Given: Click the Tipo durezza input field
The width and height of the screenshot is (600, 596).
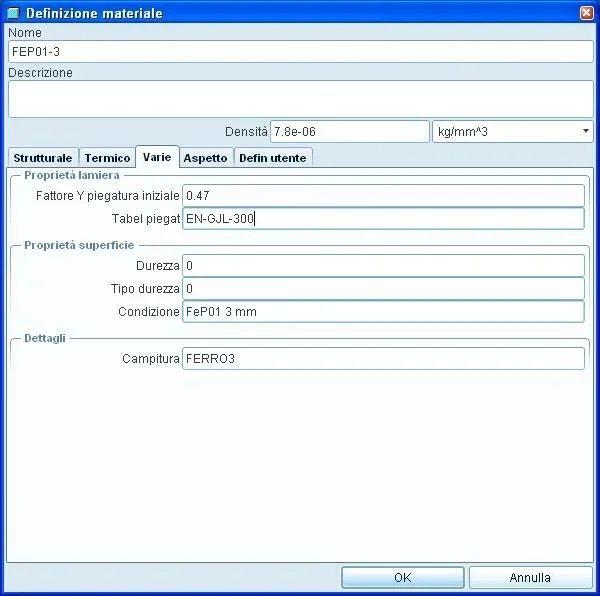Looking at the screenshot, I should pos(383,288).
